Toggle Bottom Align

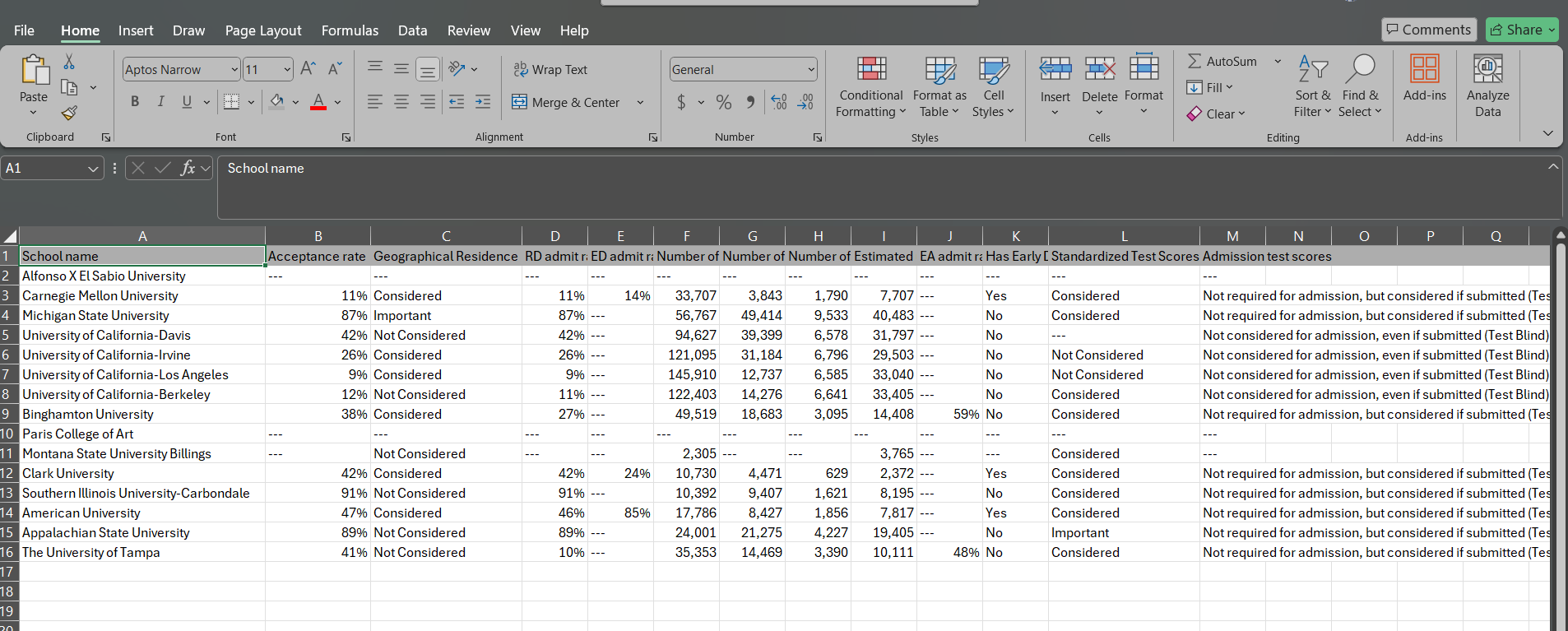pyautogui.click(x=428, y=69)
